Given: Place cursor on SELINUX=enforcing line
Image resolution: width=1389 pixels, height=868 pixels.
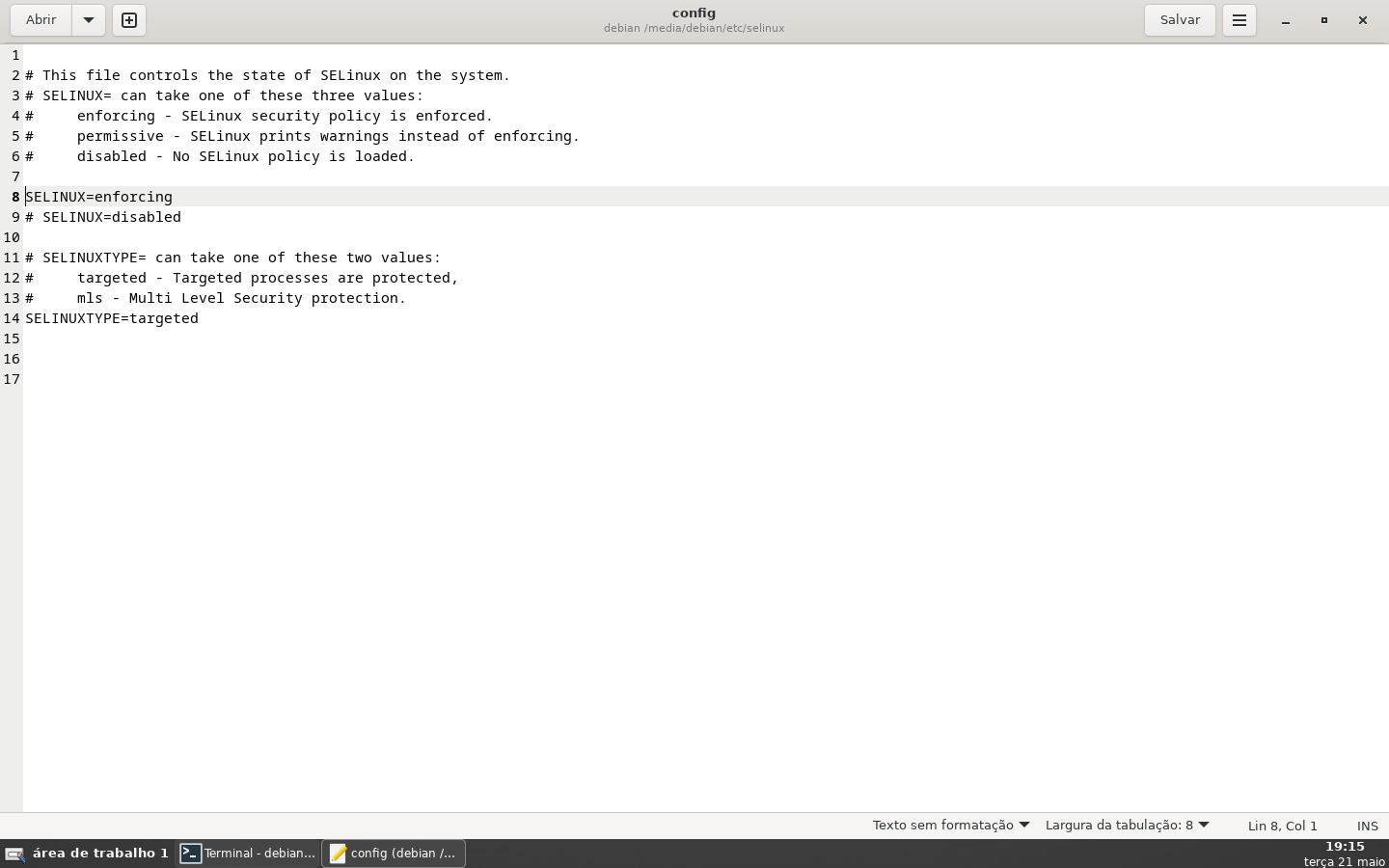Looking at the screenshot, I should [98, 197].
